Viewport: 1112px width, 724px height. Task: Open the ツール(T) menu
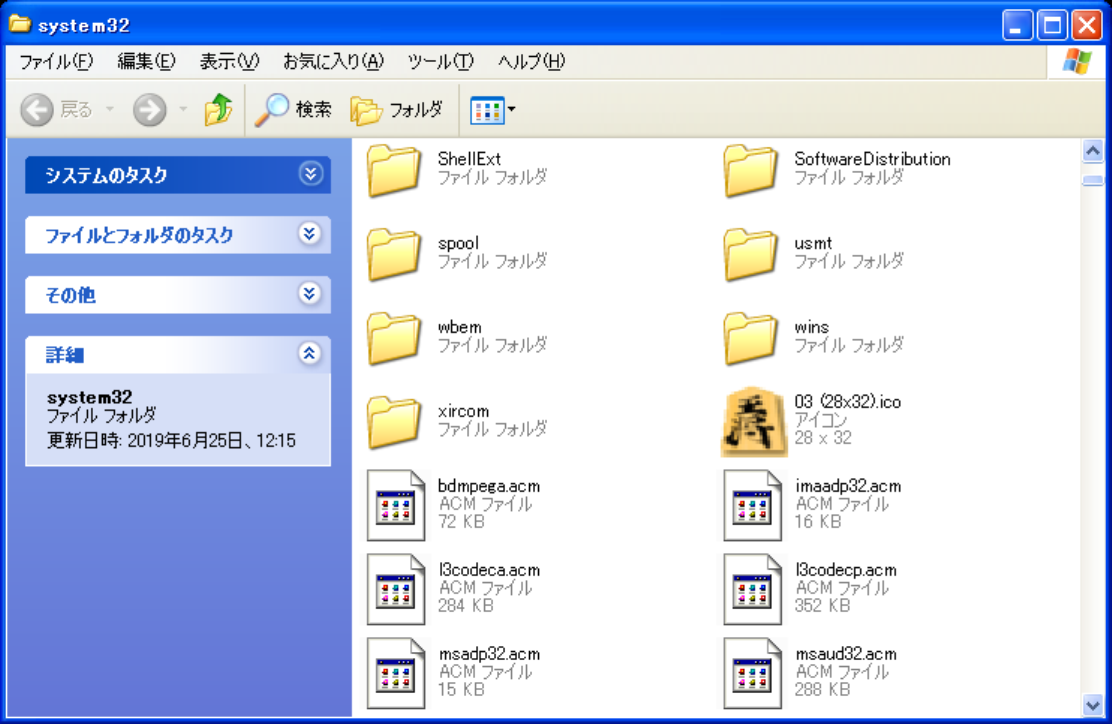[440, 62]
